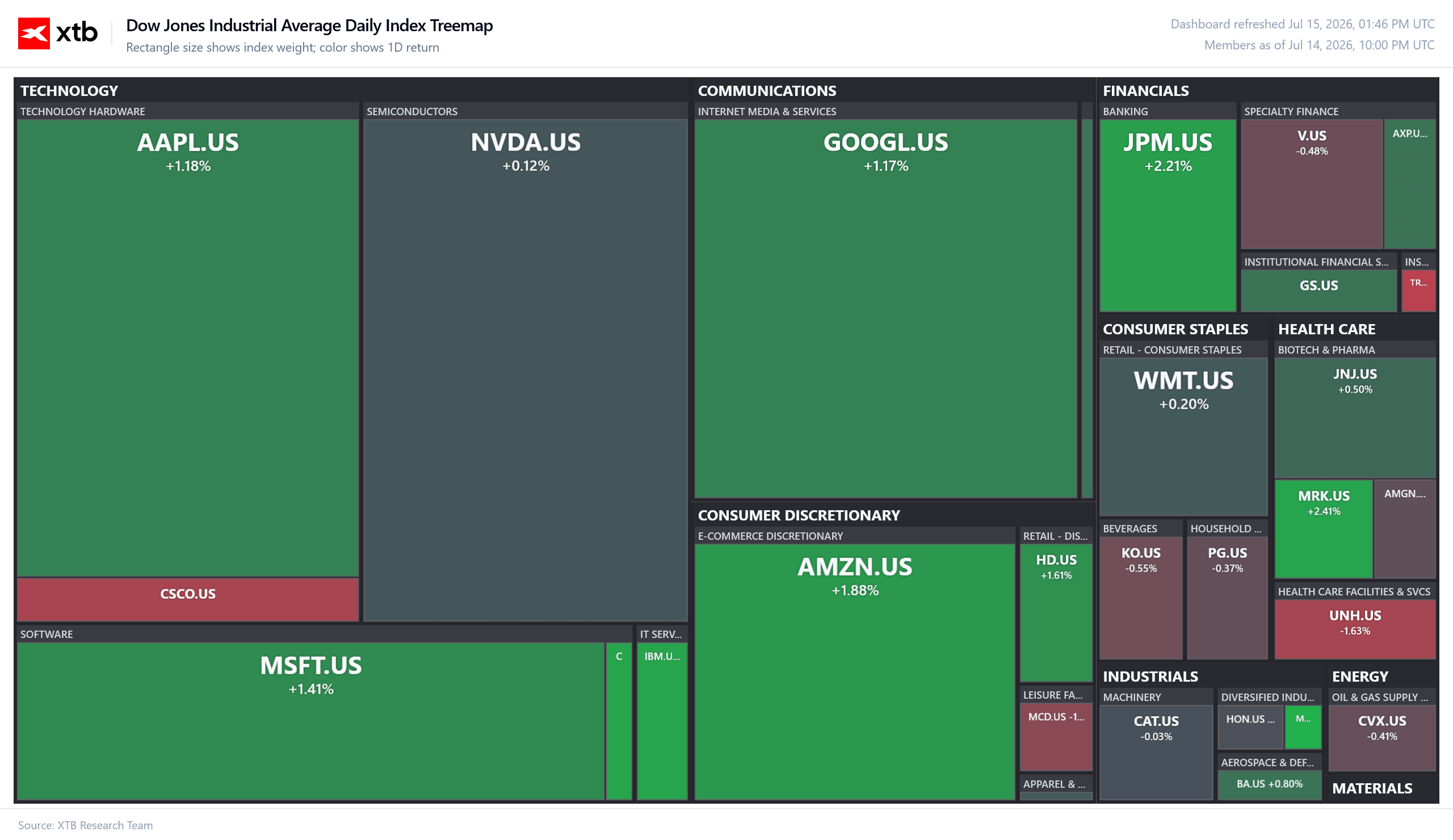Screen dimensions: 1453x840
Task: Open the GOOGL.US tile
Action: click(885, 308)
